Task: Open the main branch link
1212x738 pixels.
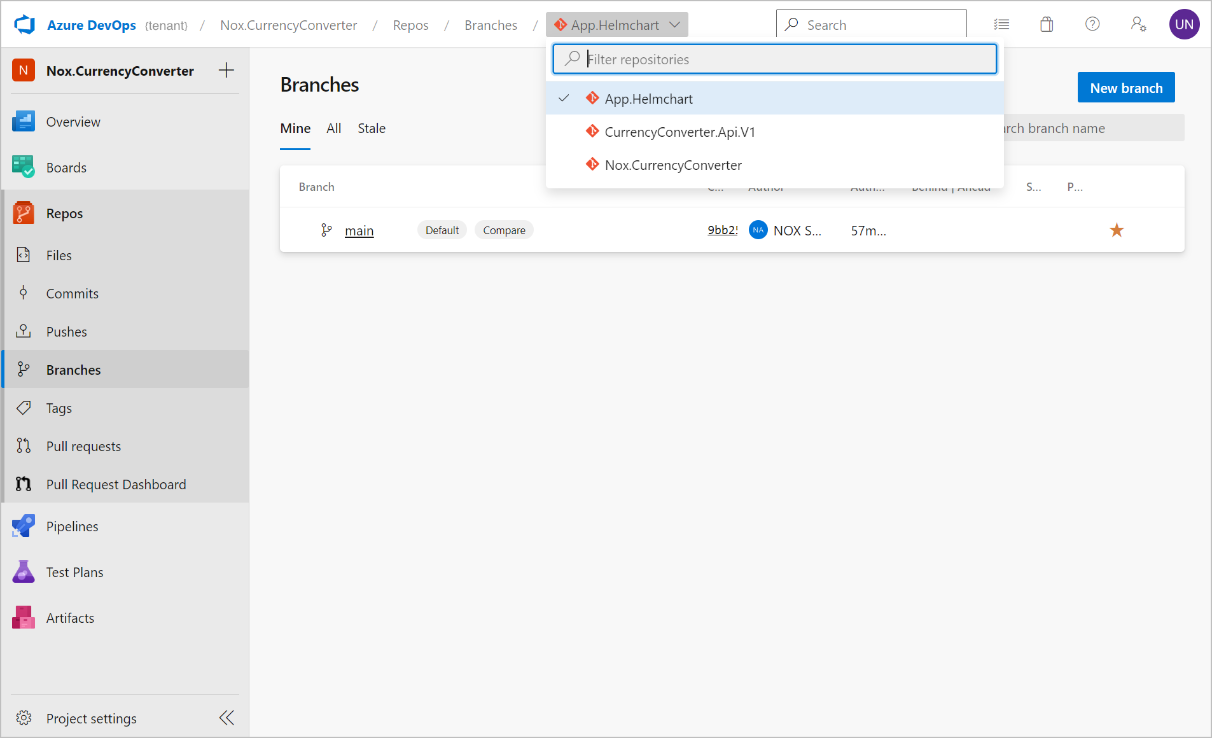Action: coord(359,231)
